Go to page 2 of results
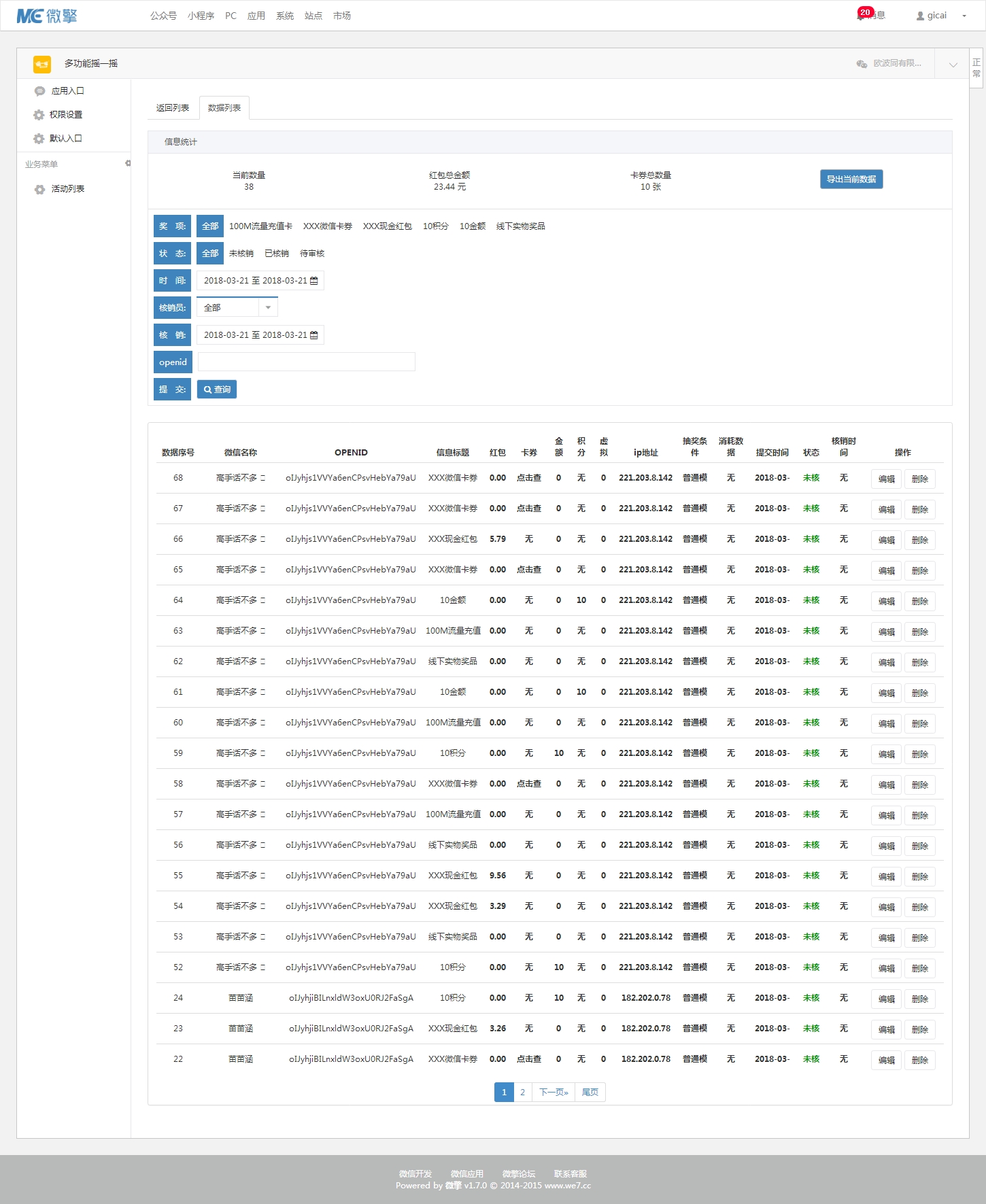Image resolution: width=986 pixels, height=1204 pixels. coord(522,1093)
